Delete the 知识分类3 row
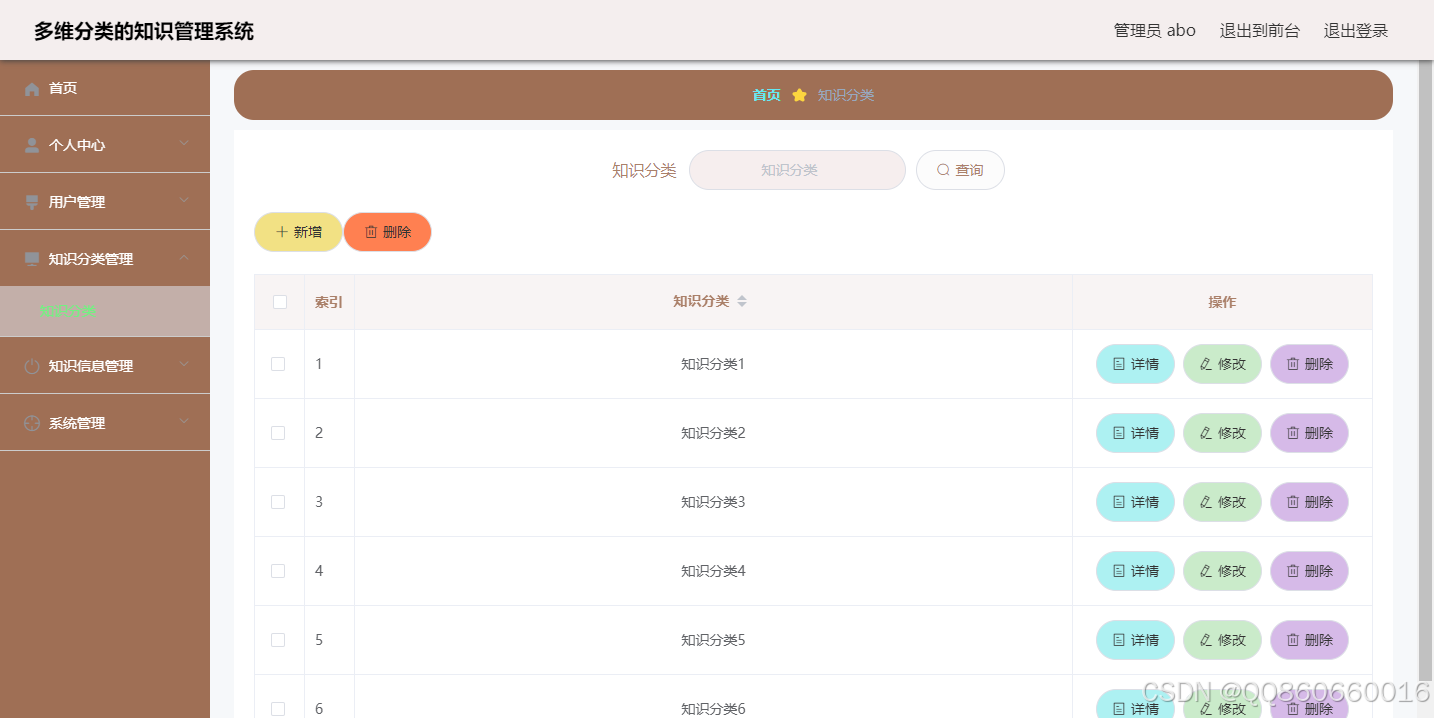Viewport: 1434px width, 718px height. coord(1309,502)
